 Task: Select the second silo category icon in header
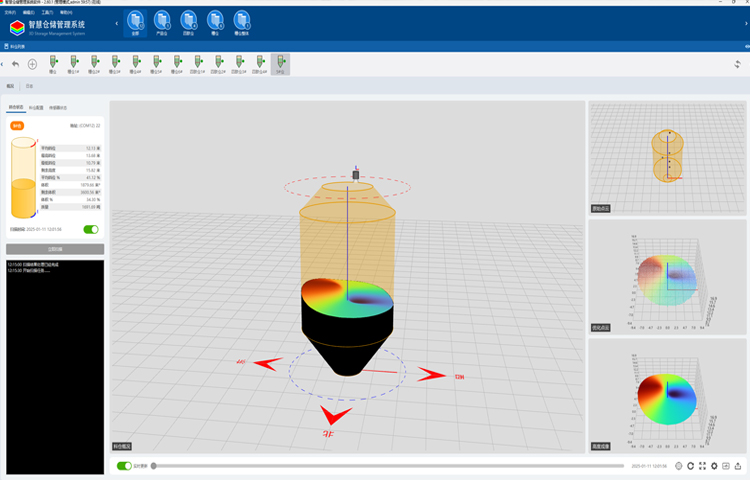click(x=162, y=22)
